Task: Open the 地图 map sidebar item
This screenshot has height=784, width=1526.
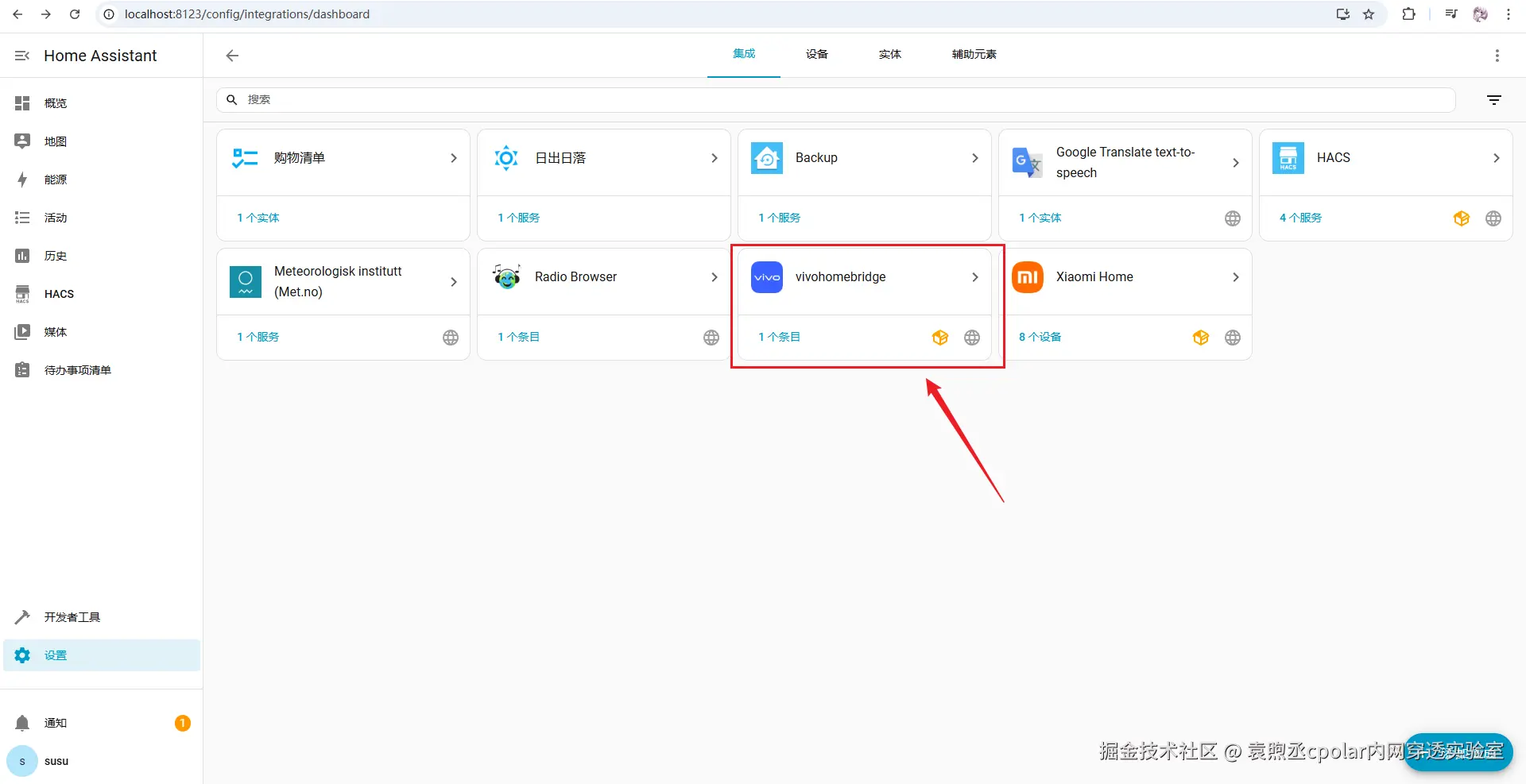Action: (x=102, y=141)
